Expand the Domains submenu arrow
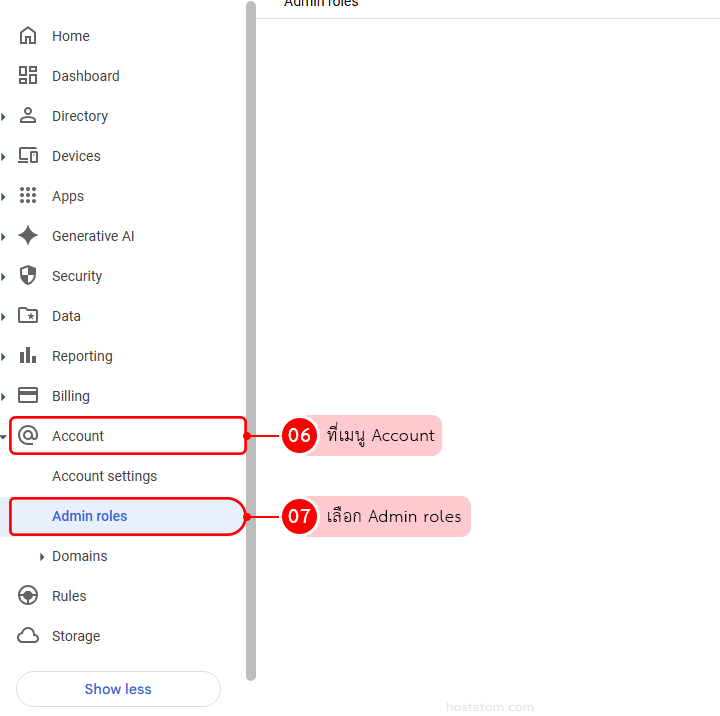720x716 pixels. point(41,557)
